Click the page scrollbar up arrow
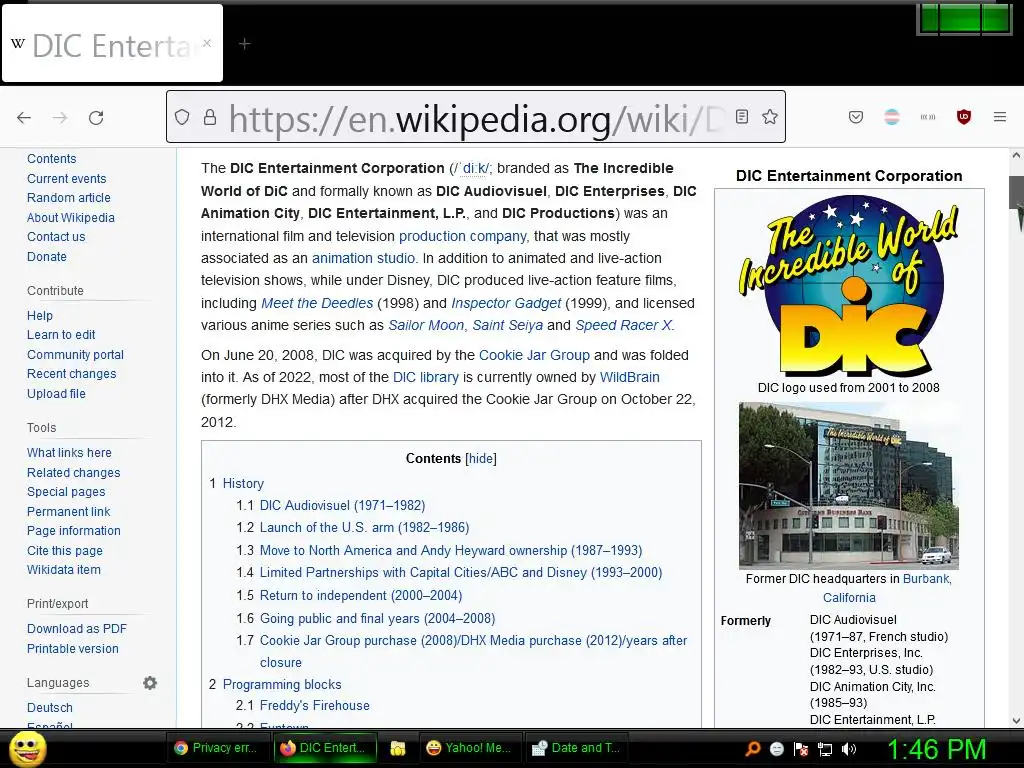 pyautogui.click(x=1016, y=156)
